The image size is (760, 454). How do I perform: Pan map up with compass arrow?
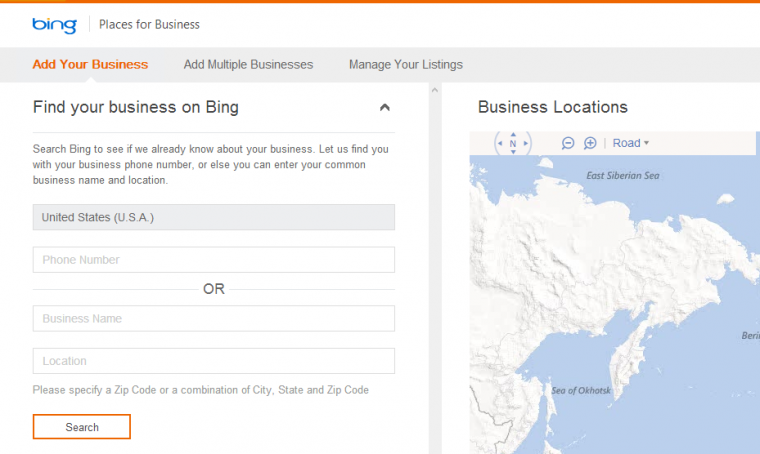(x=513, y=135)
